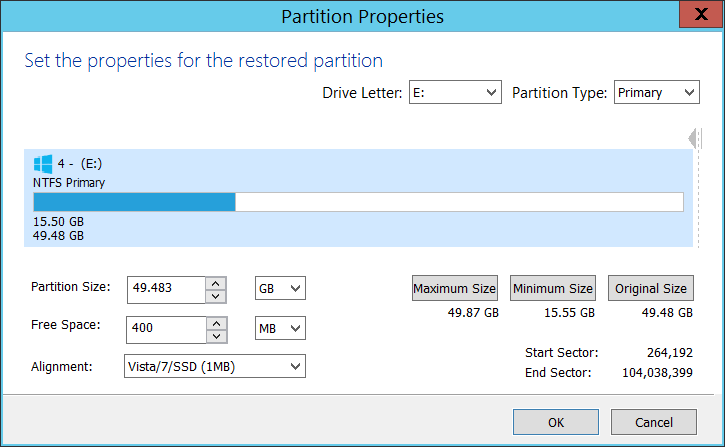Click the Original Size button
Screen dimensions: 725x447
click(651, 288)
